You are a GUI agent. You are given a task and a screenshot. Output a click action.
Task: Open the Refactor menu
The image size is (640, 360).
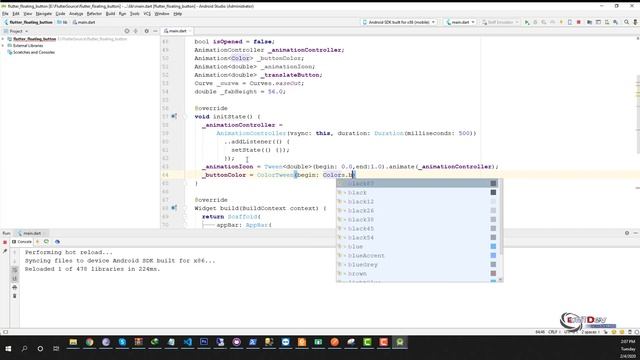click(x=94, y=14)
